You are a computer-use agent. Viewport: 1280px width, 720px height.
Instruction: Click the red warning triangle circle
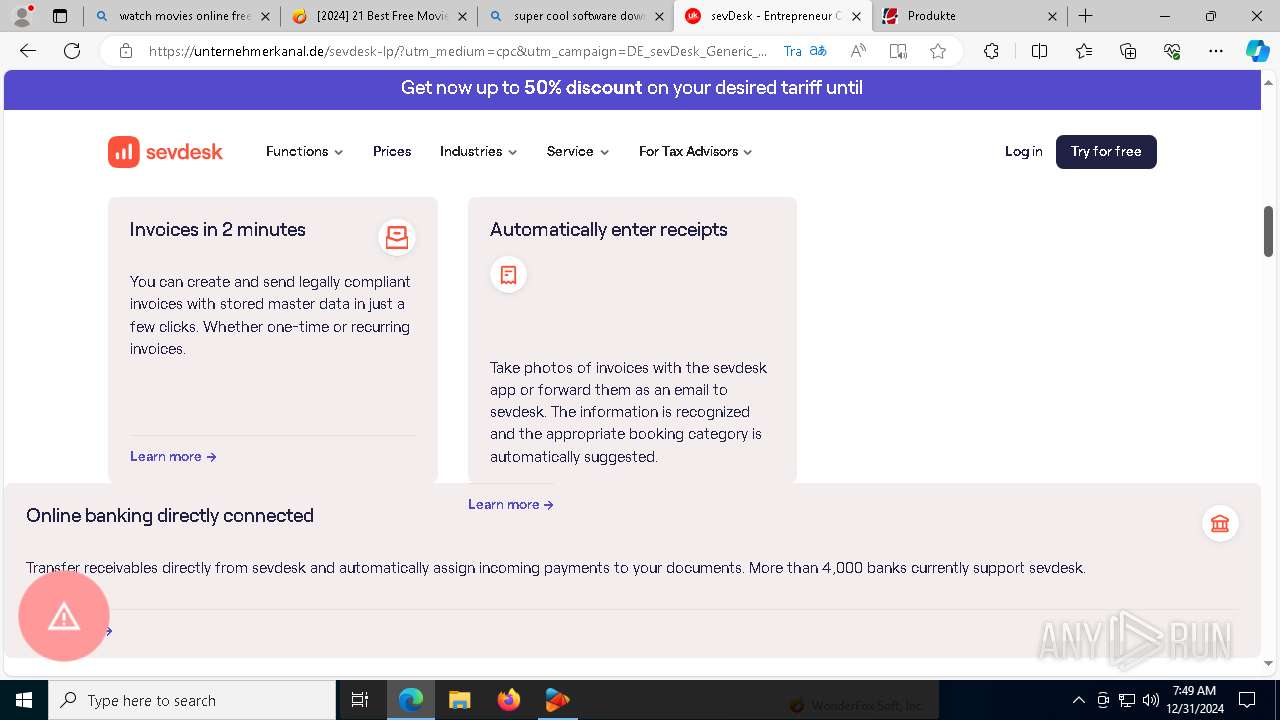[x=64, y=616]
